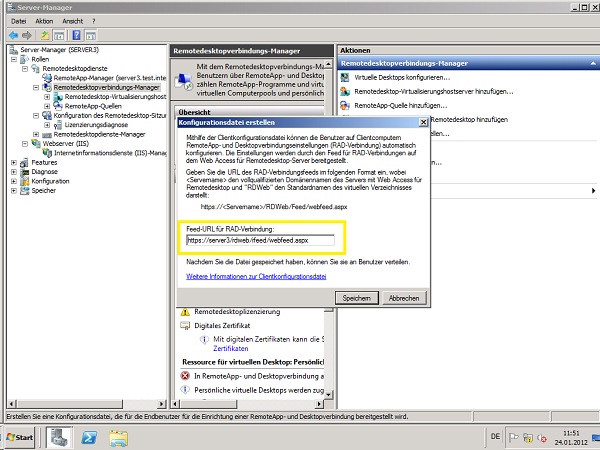Image resolution: width=600 pixels, height=450 pixels.
Task: Collapse the Webserver (IIS) tree node
Action: point(25,144)
